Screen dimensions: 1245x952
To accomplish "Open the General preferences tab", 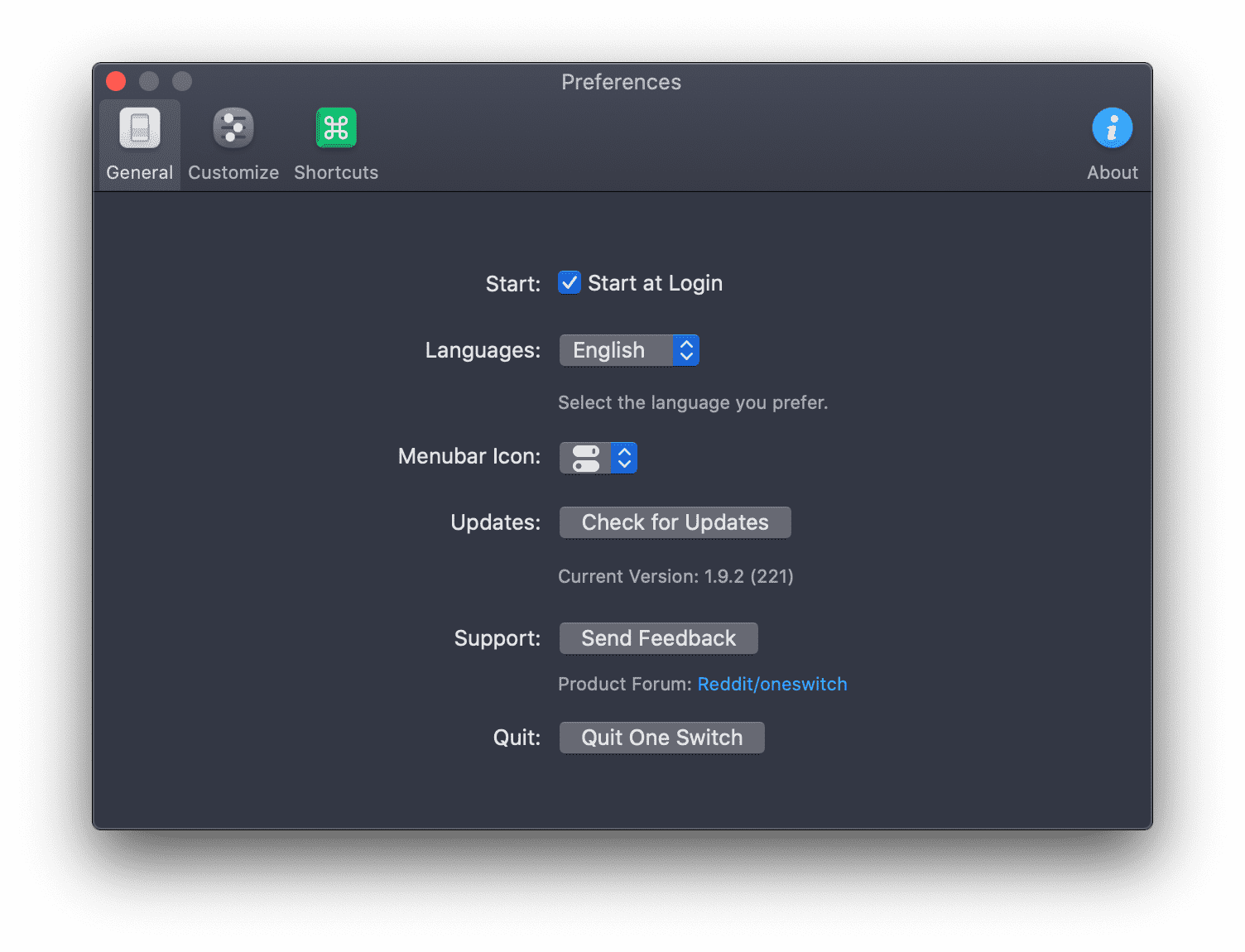I will [x=139, y=145].
